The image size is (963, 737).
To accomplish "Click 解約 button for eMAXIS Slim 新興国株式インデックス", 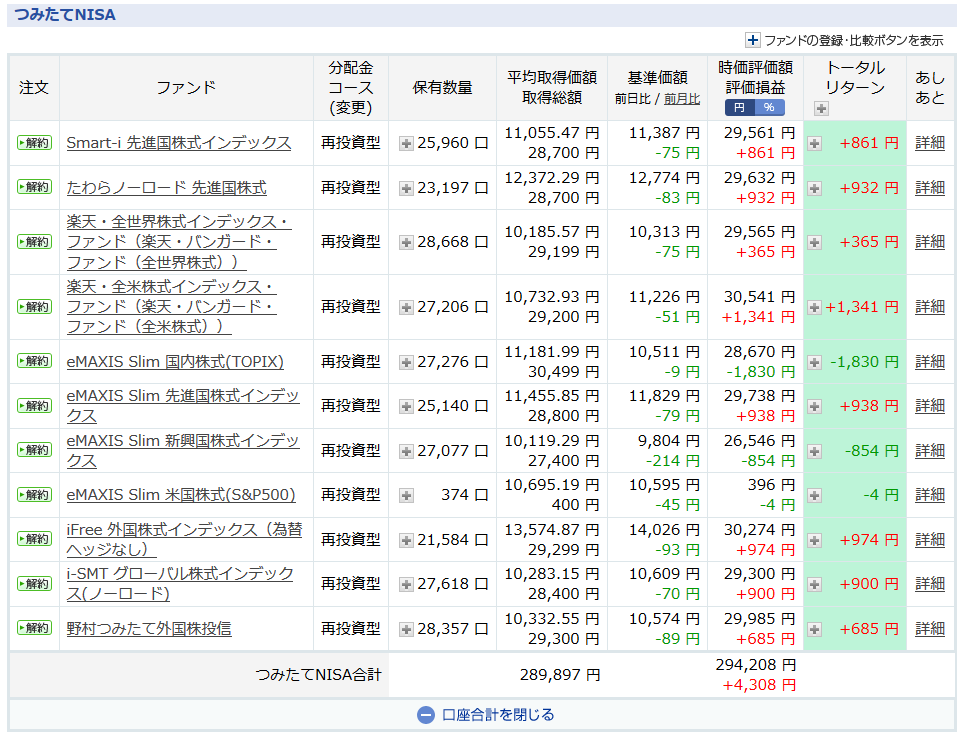I will pos(34,450).
